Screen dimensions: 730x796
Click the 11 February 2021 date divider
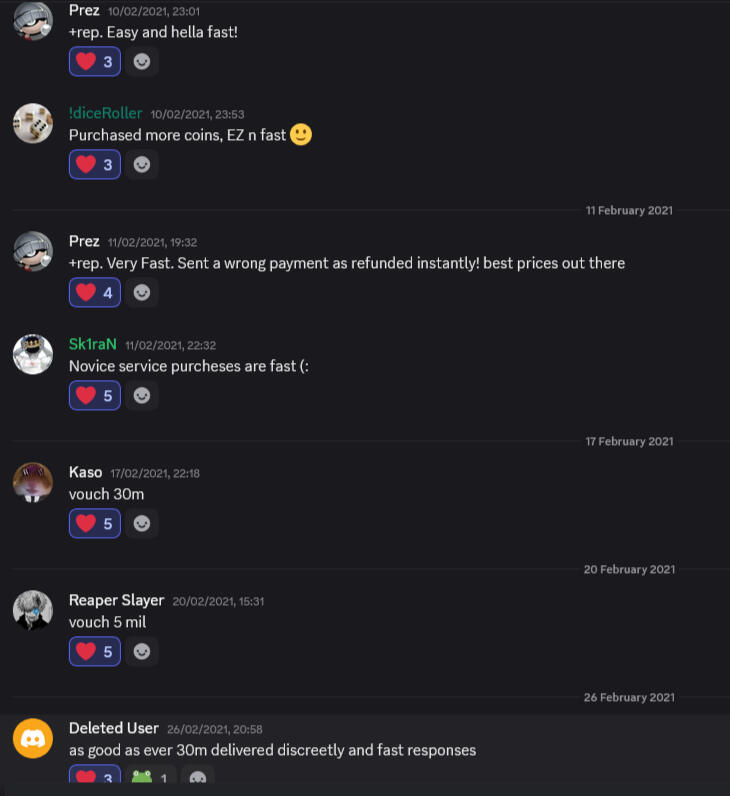click(629, 210)
